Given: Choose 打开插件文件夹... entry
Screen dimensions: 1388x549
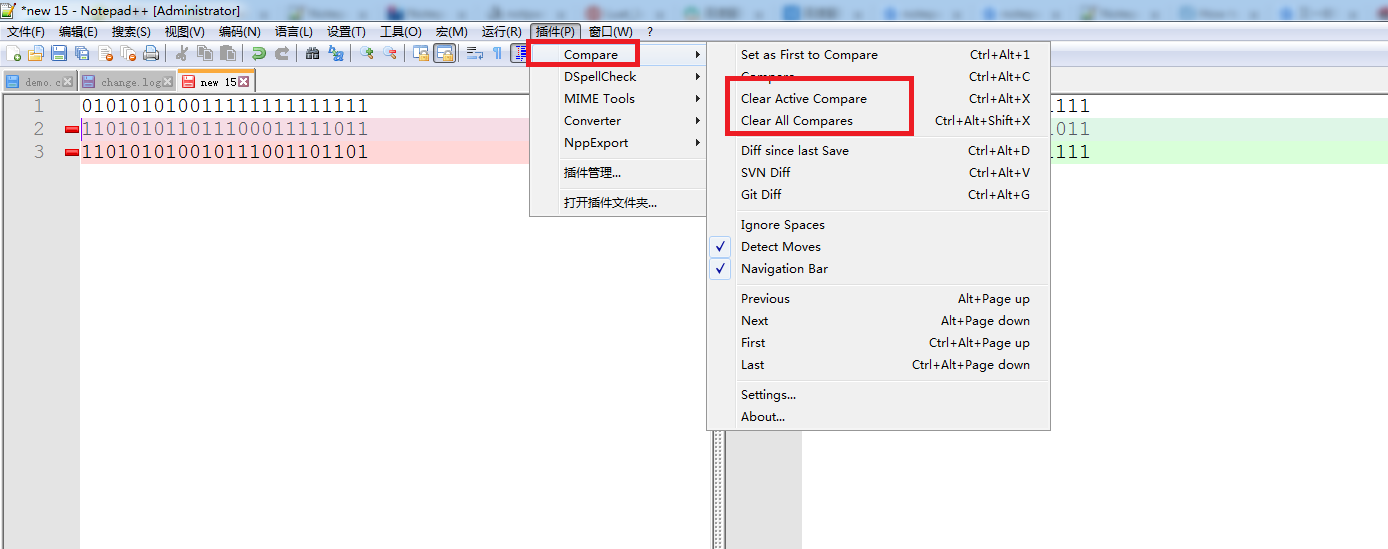Looking at the screenshot, I should tap(618, 203).
